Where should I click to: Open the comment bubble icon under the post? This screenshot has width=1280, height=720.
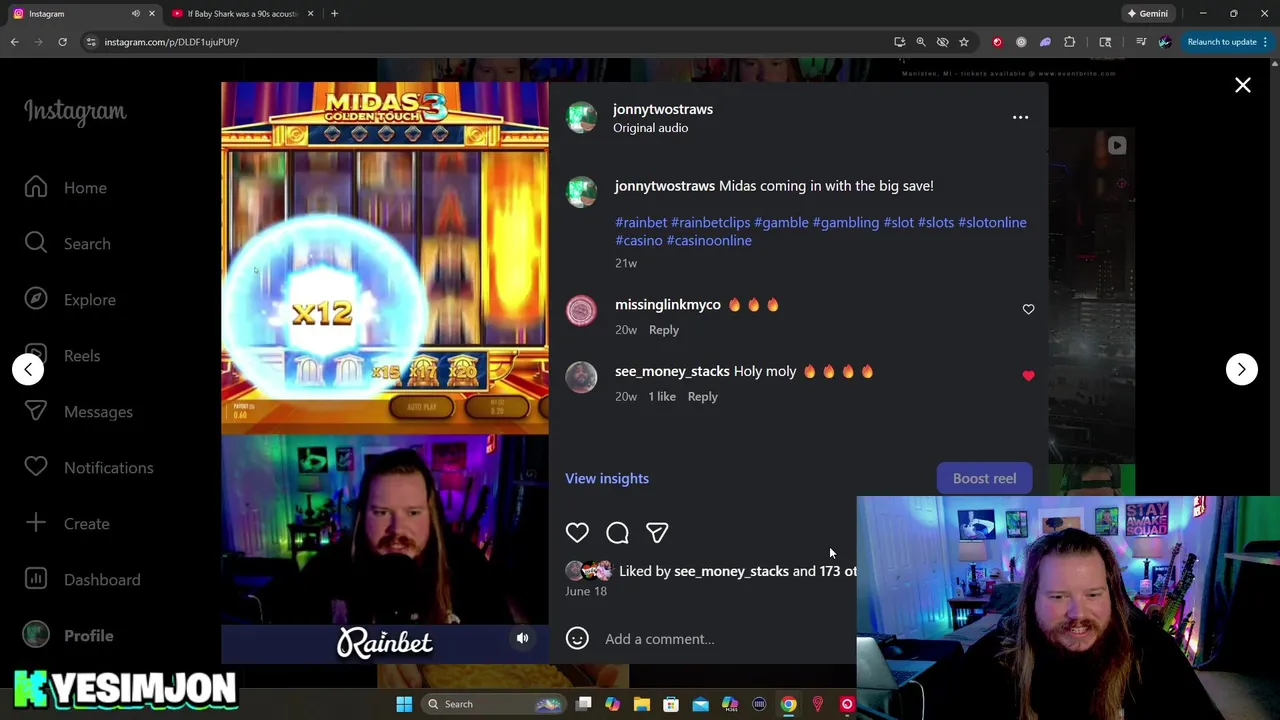click(617, 533)
